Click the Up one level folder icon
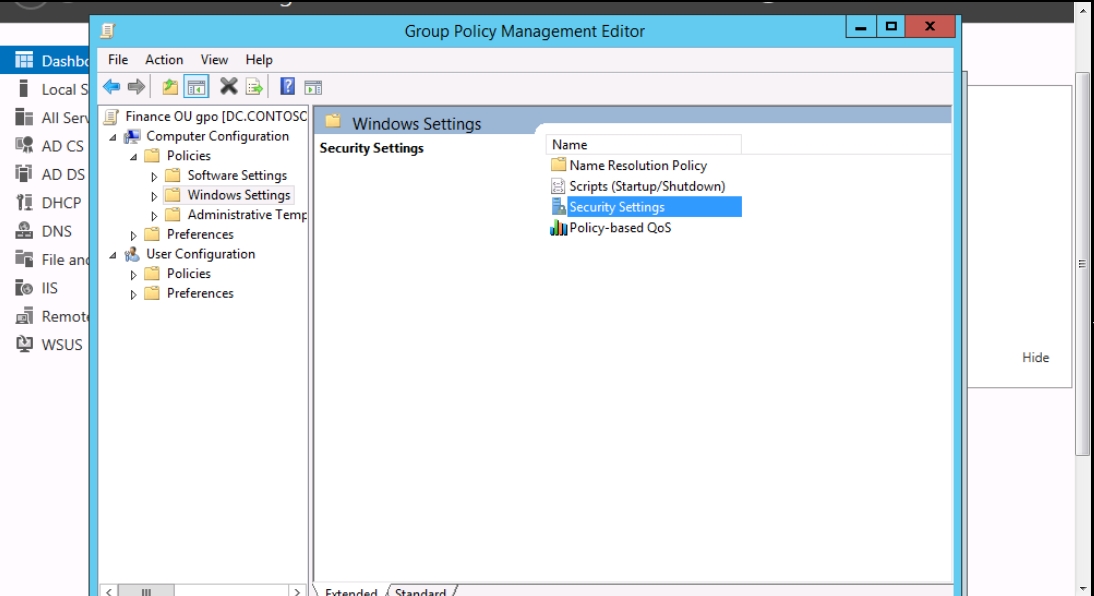The height and width of the screenshot is (596, 1094). click(170, 87)
